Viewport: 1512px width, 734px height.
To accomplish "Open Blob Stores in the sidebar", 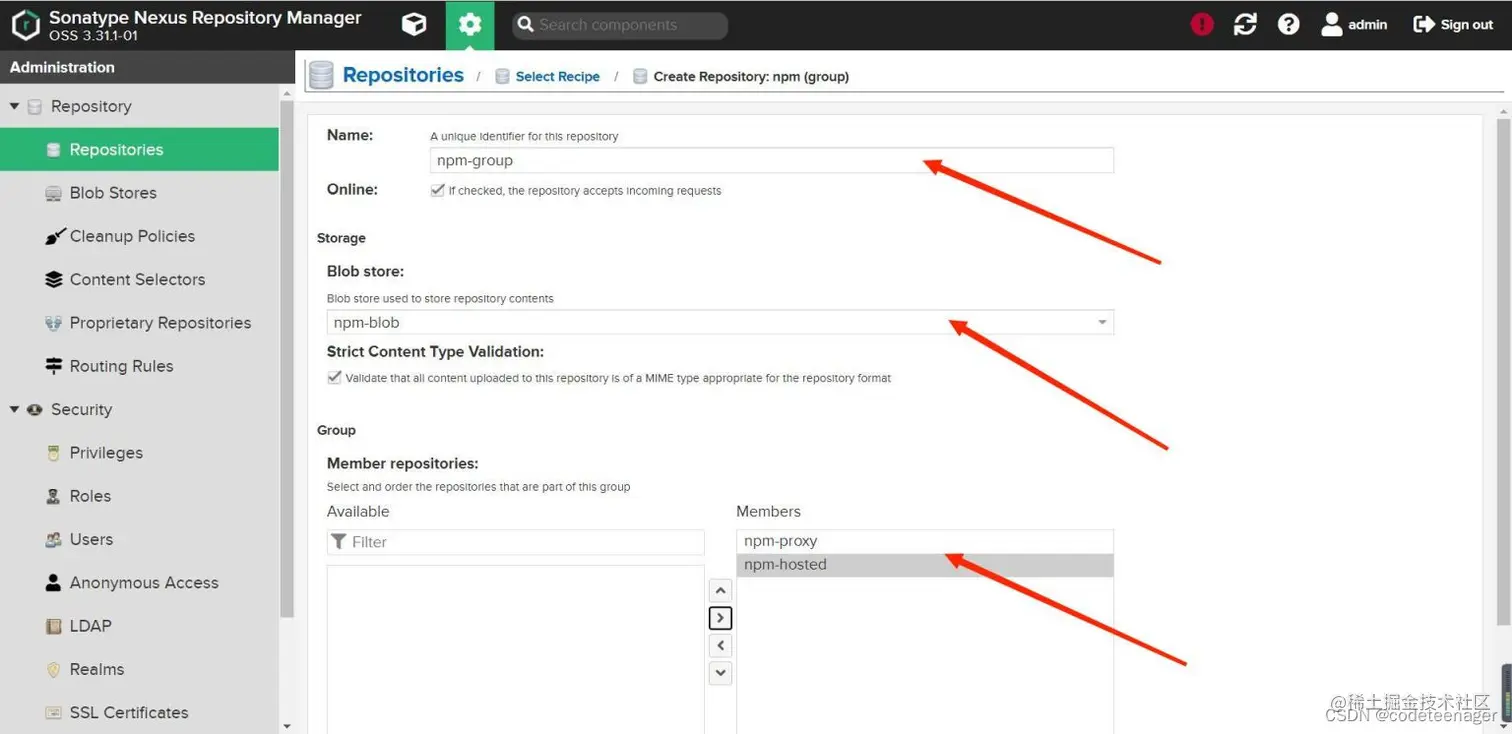I will click(139, 193).
